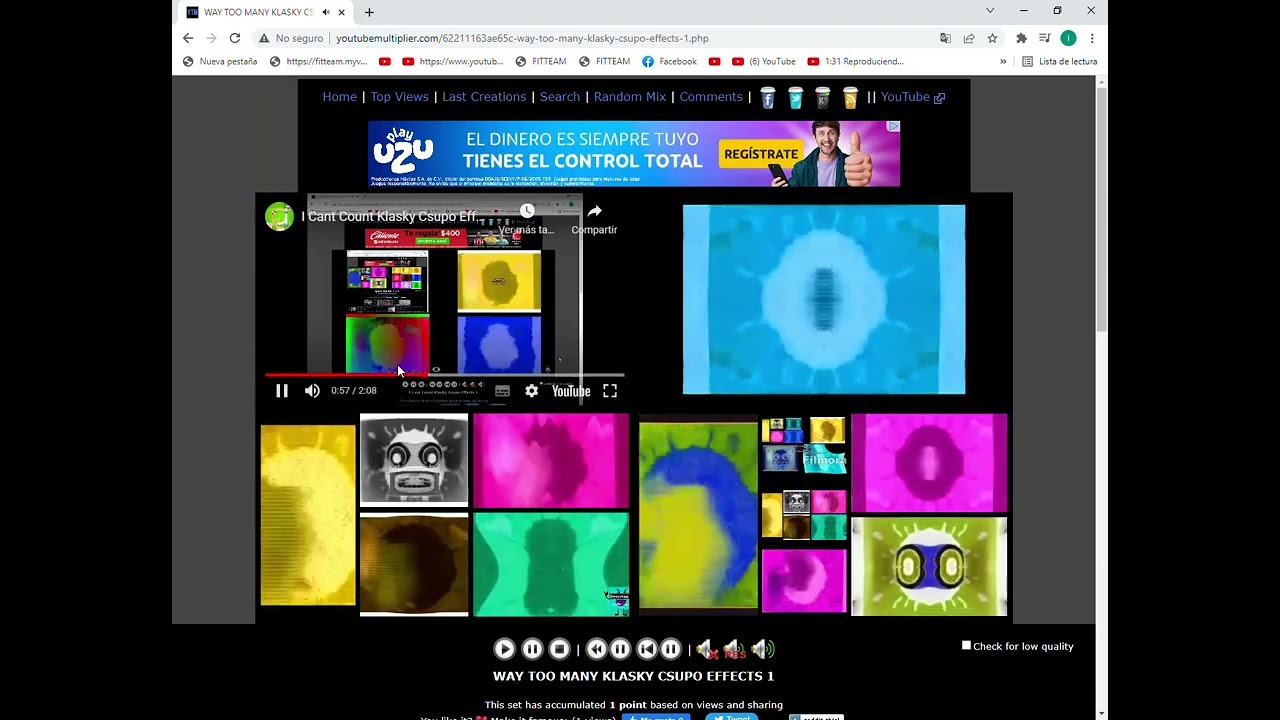Image resolution: width=1280 pixels, height=720 pixels.
Task: Open Lista de lectura reading list
Action: point(1059,61)
